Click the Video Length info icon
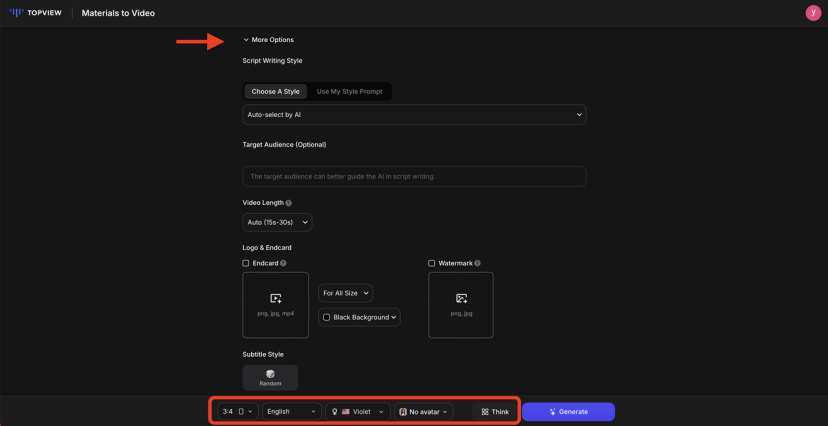The image size is (828, 426). [289, 203]
